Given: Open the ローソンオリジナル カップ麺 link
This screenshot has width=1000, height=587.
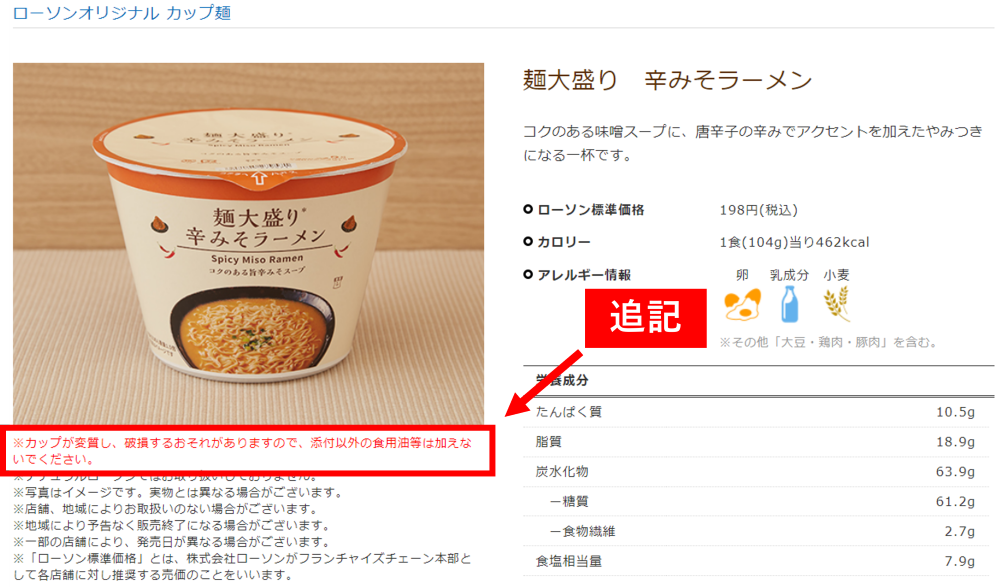Looking at the screenshot, I should tap(122, 13).
